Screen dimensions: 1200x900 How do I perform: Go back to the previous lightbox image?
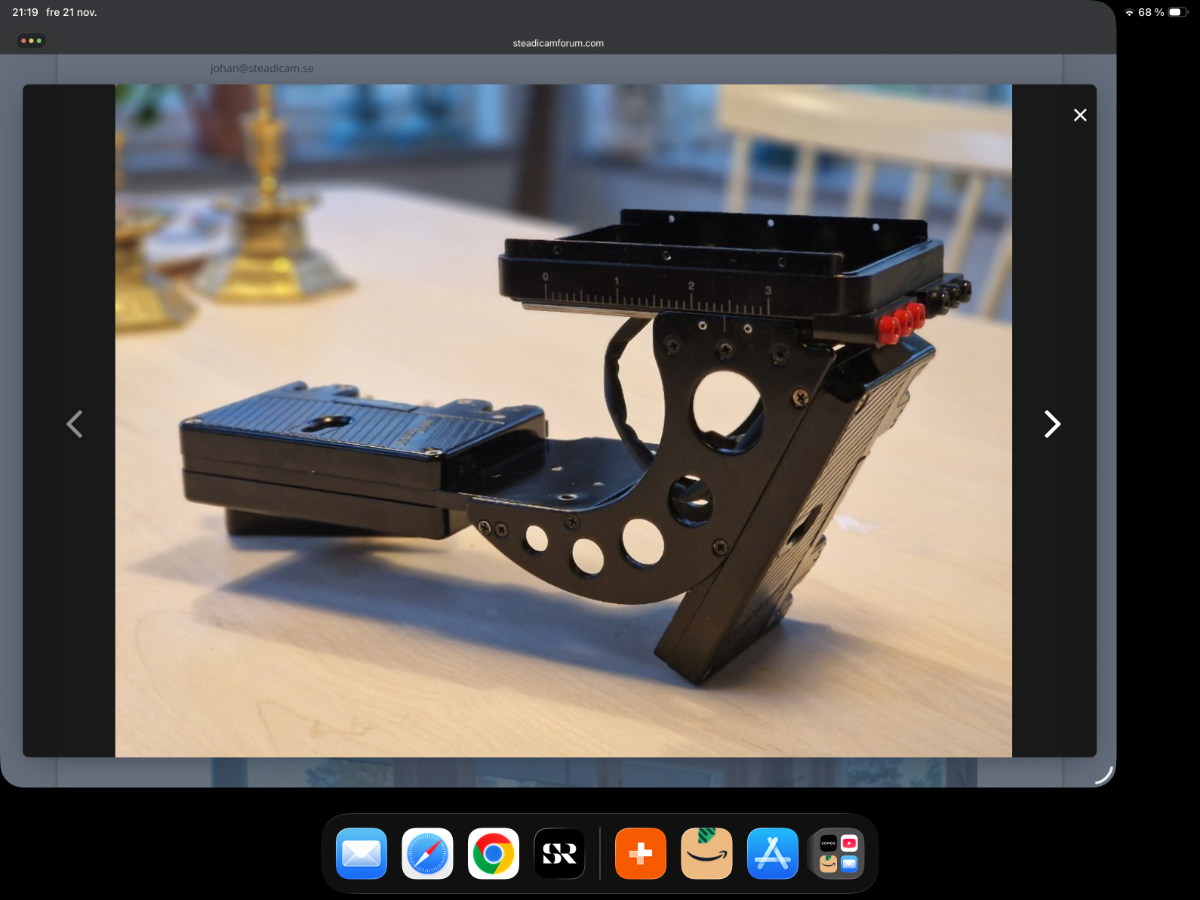point(74,424)
